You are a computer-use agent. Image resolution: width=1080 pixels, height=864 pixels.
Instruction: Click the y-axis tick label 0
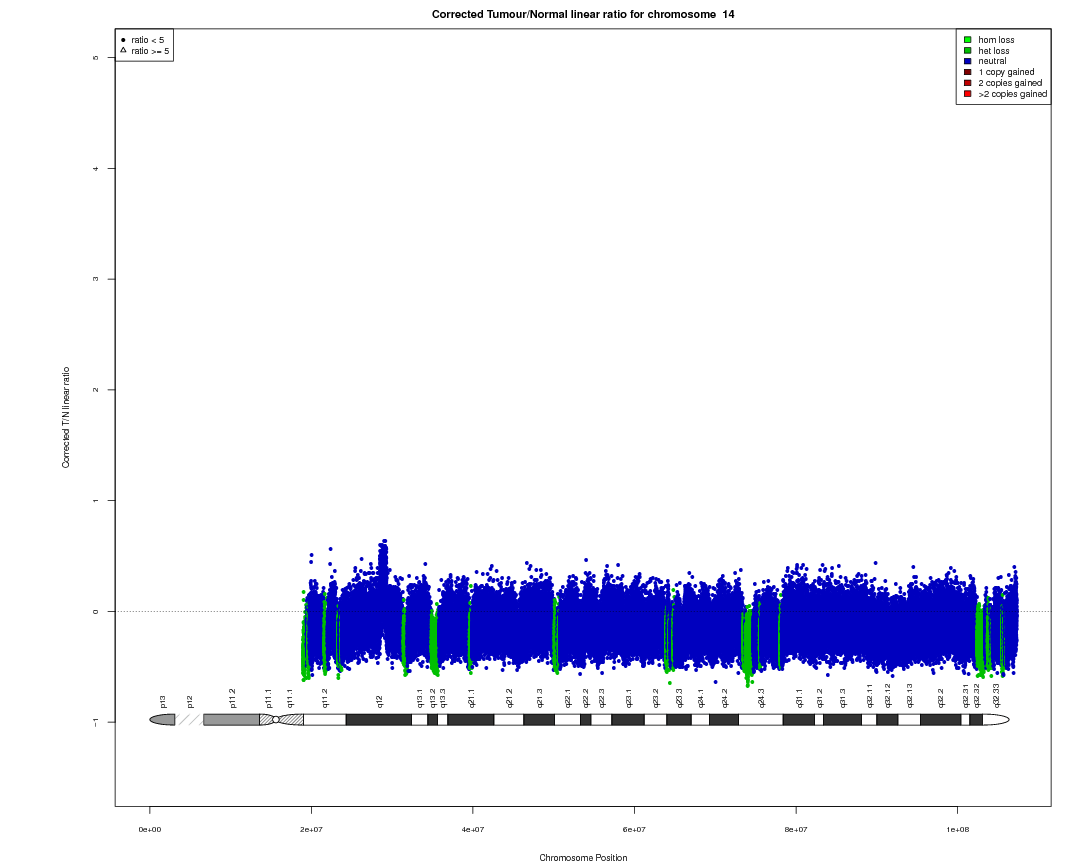(95, 611)
